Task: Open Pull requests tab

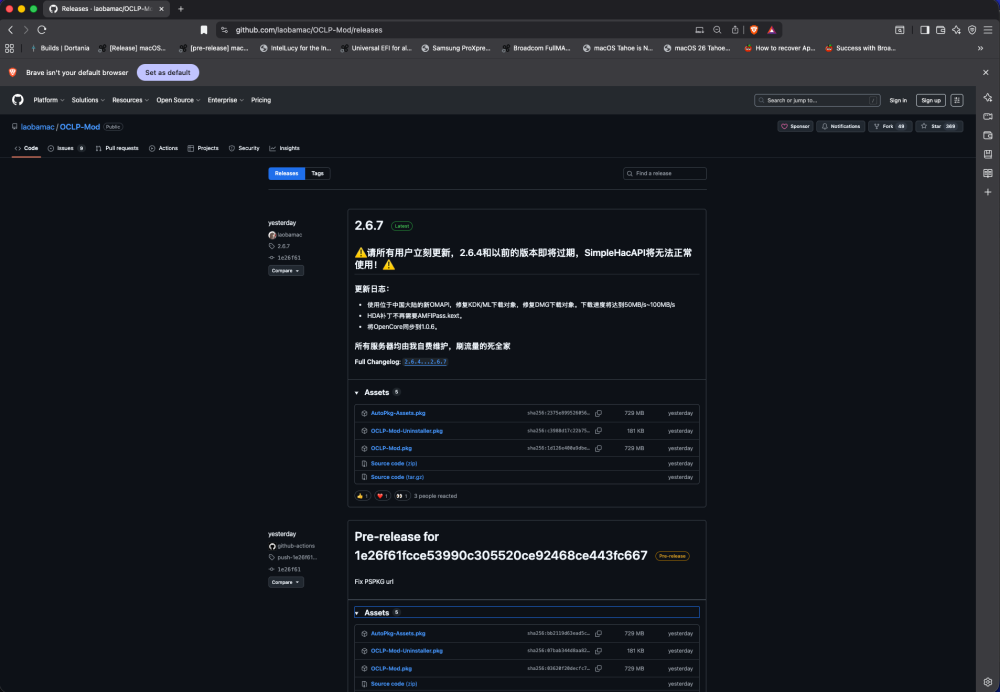Action: pyautogui.click(x=117, y=148)
